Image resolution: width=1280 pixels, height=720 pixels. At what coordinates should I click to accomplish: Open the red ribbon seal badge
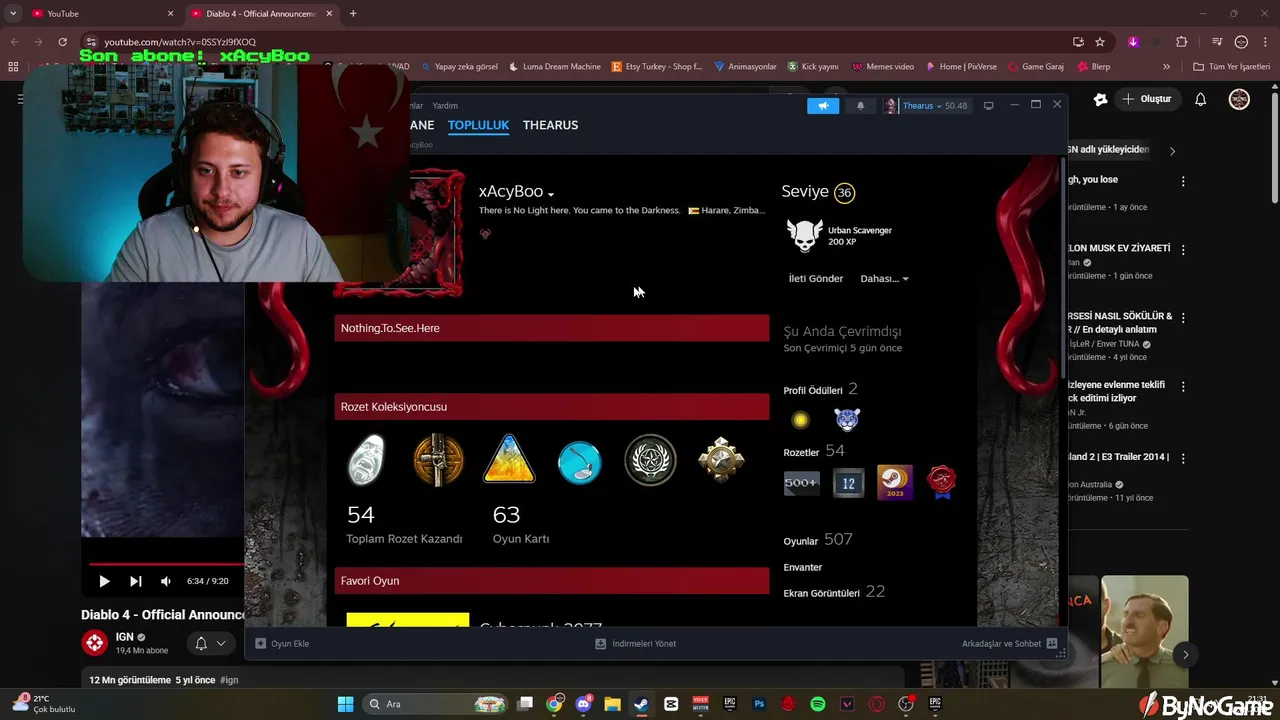click(x=941, y=483)
